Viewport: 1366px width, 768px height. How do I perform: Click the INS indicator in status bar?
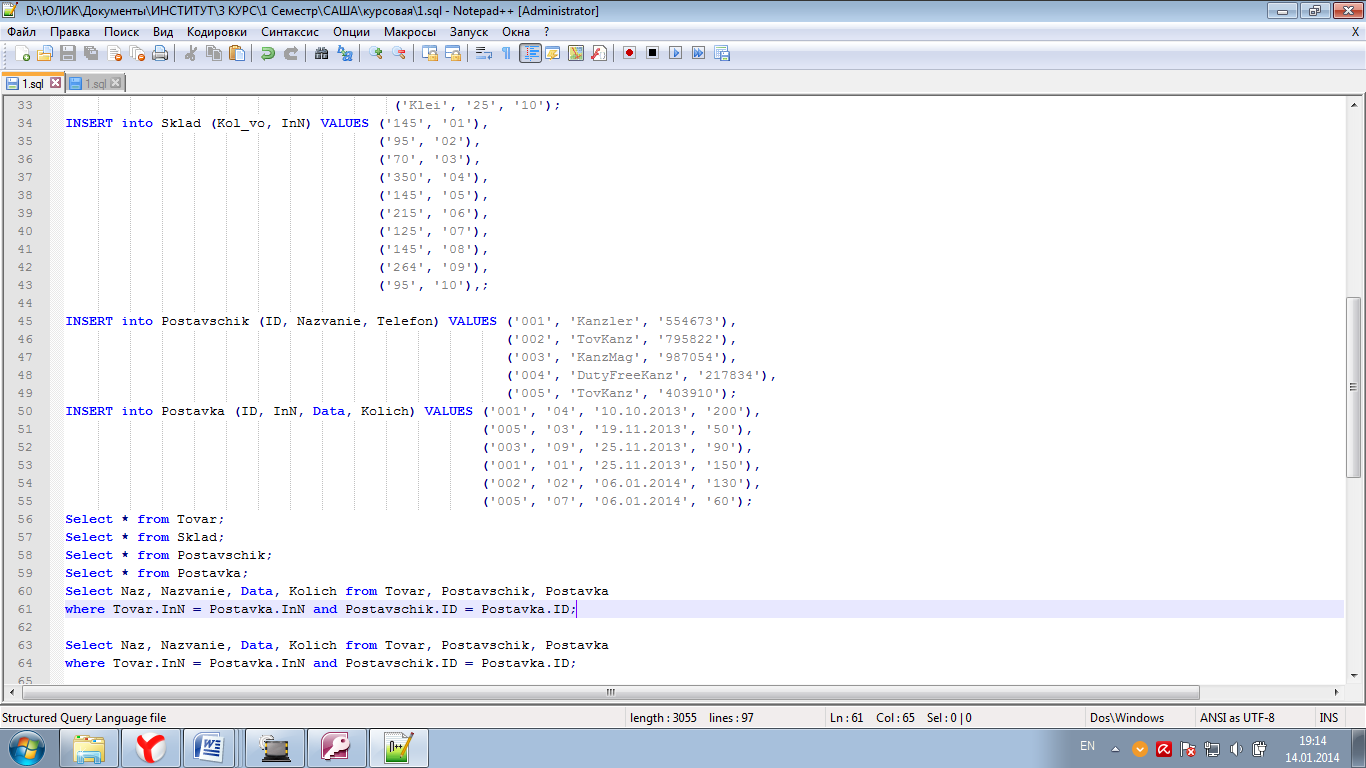click(x=1328, y=717)
